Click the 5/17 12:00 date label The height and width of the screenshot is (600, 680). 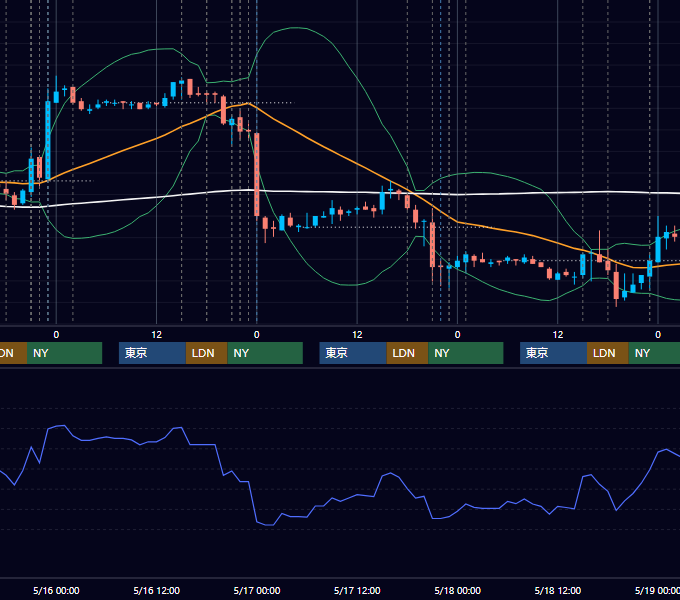click(357, 590)
